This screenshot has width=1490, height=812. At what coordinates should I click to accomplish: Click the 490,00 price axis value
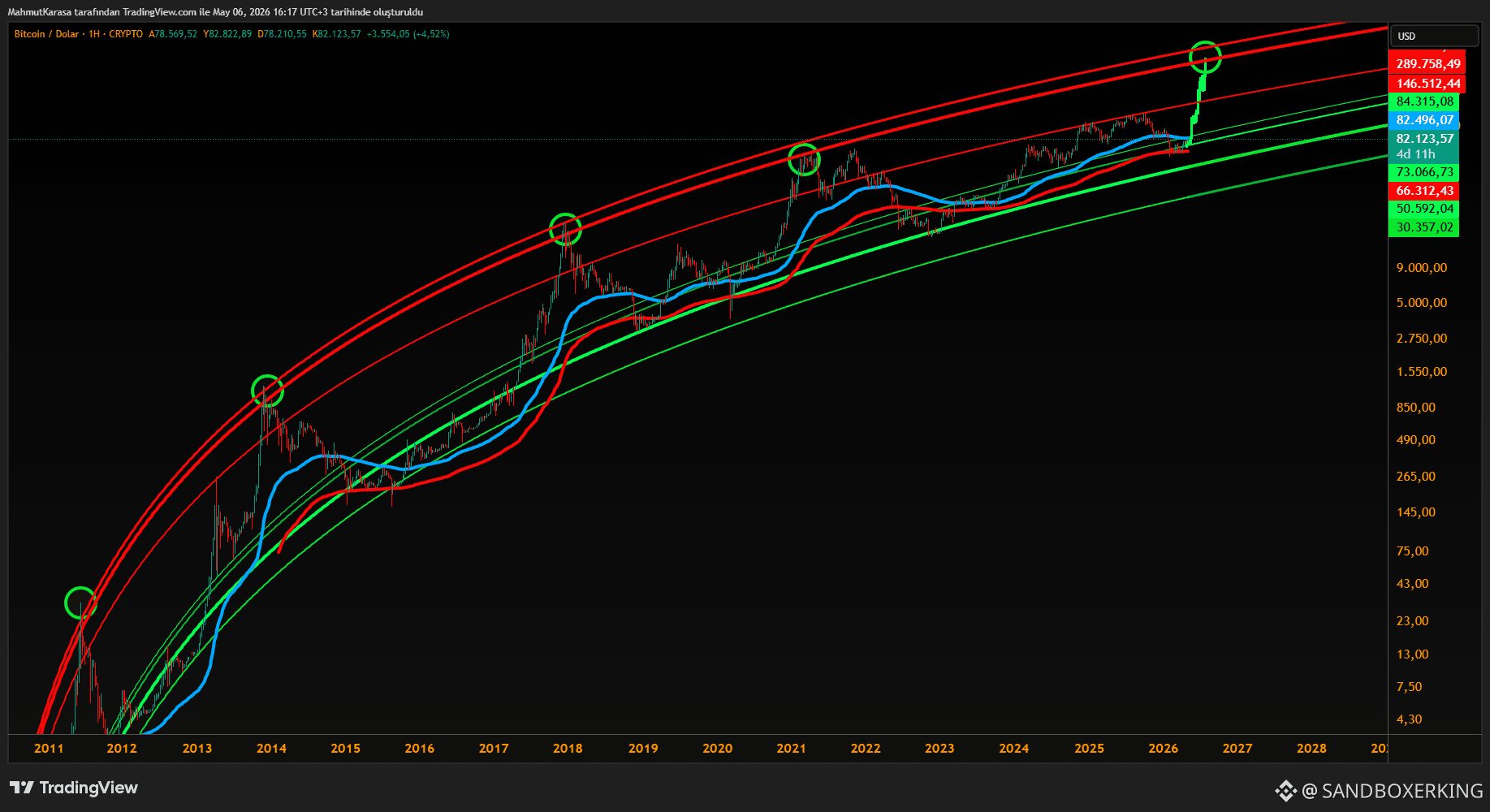click(1416, 440)
